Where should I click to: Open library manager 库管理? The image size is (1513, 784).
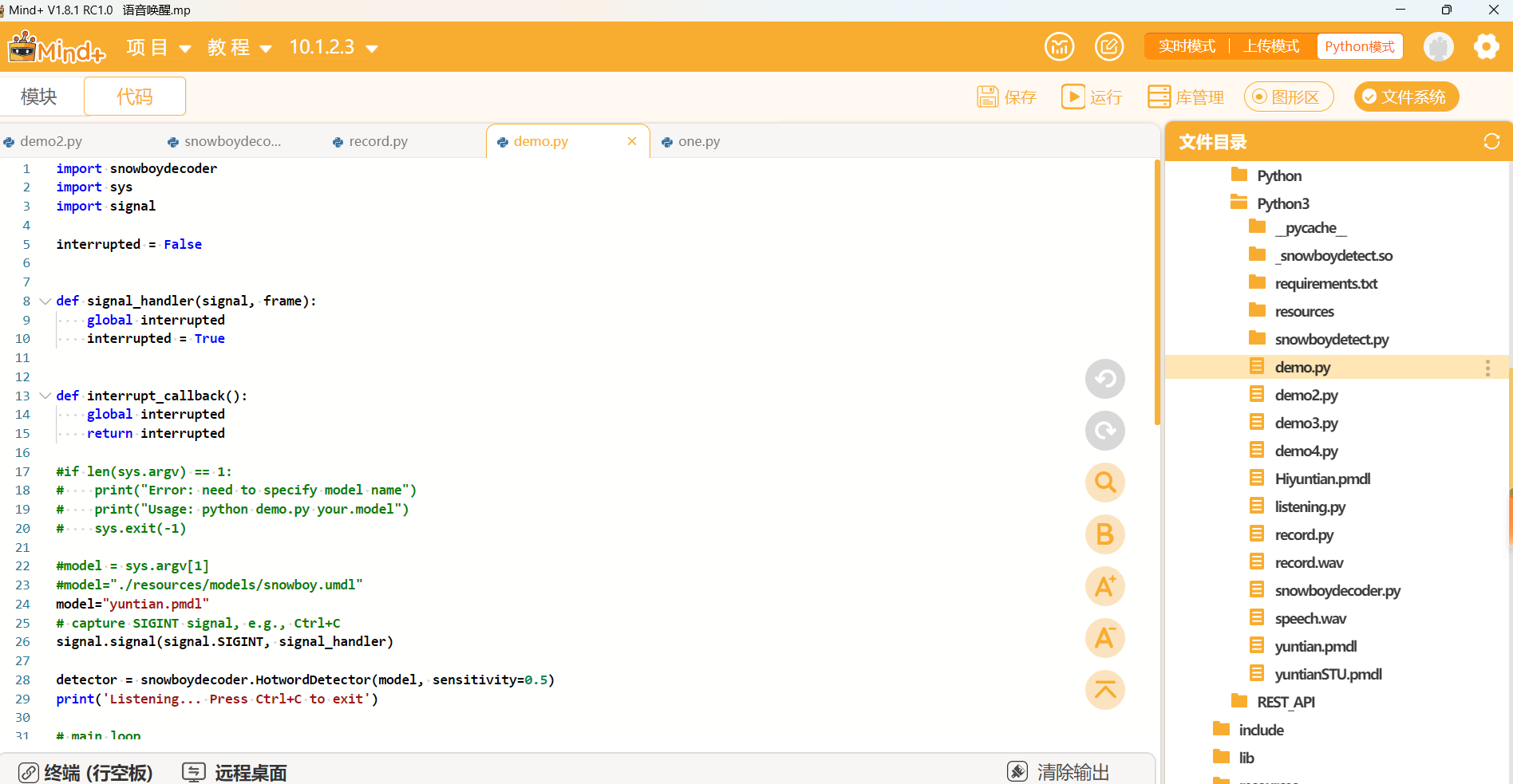(1185, 97)
